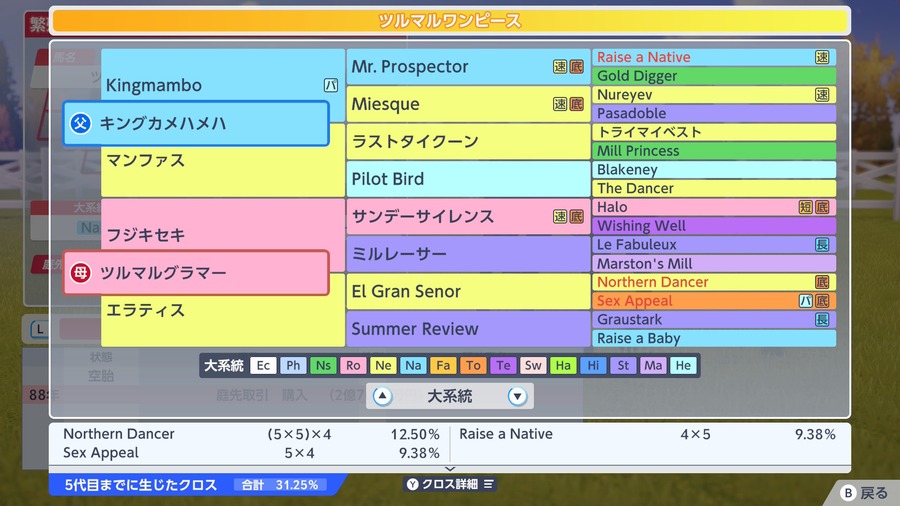This screenshot has height=506, width=900.
Task: Click the Summer Review pedigree cell
Action: tap(468, 329)
